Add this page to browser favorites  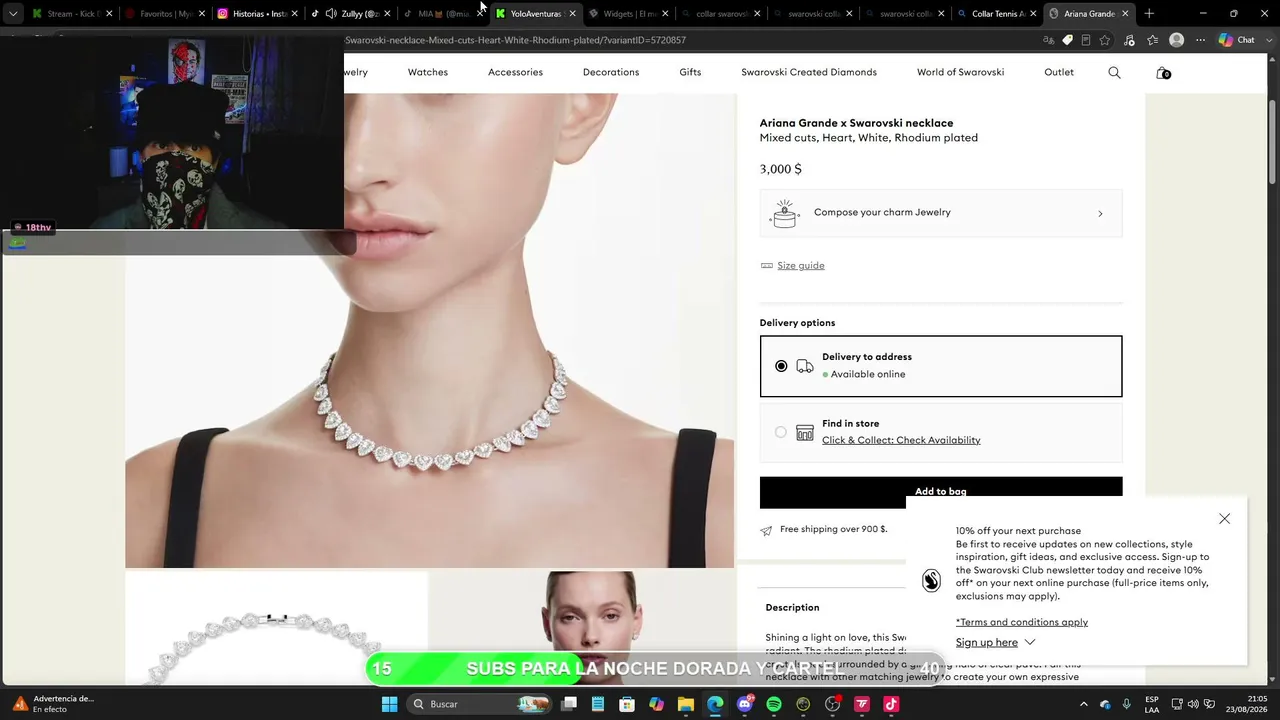coord(1105,40)
